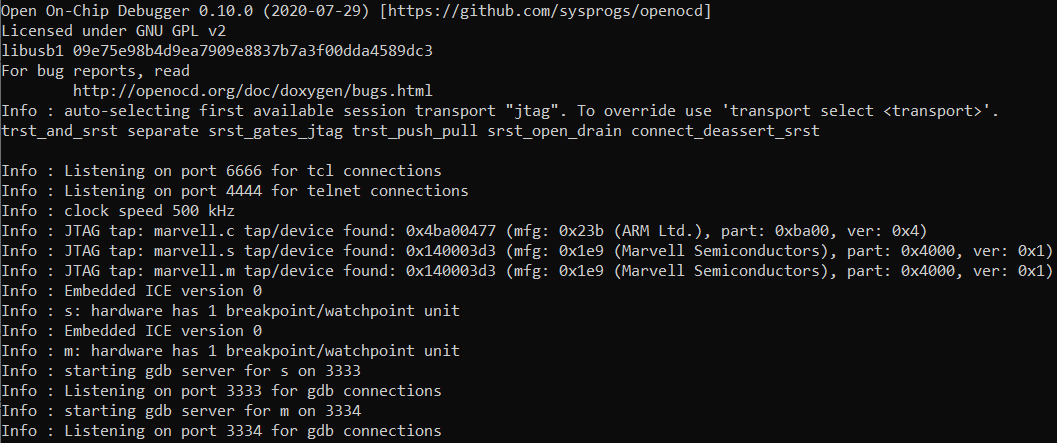The width and height of the screenshot is (1057, 443).
Task: Click 'starting gdb server for m on 3334'
Action: tap(182, 410)
